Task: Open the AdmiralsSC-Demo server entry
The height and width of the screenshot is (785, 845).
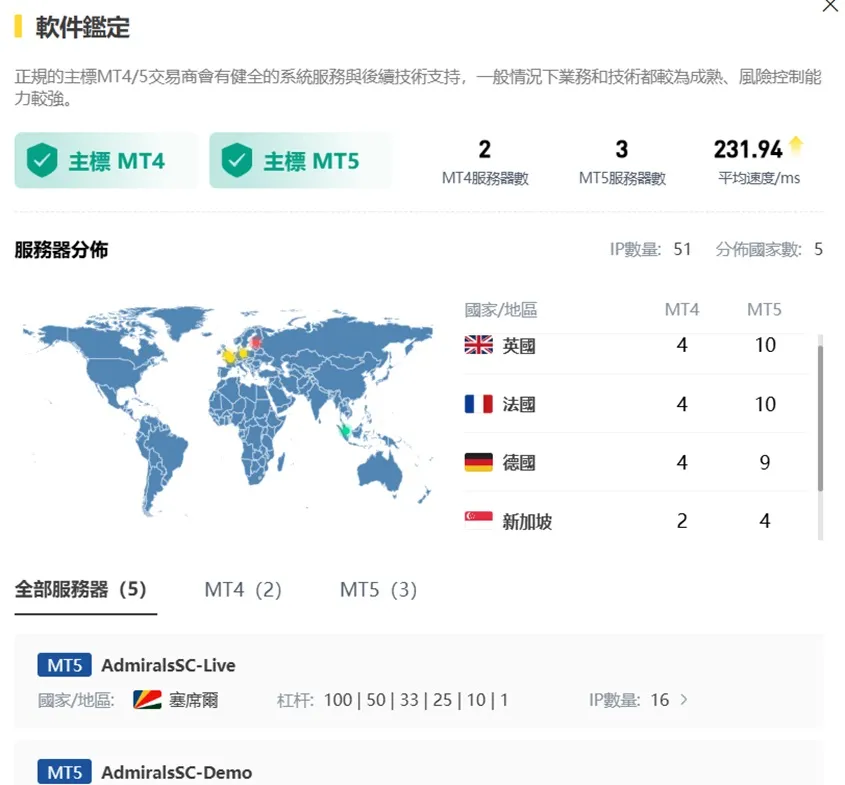Action: point(419,762)
